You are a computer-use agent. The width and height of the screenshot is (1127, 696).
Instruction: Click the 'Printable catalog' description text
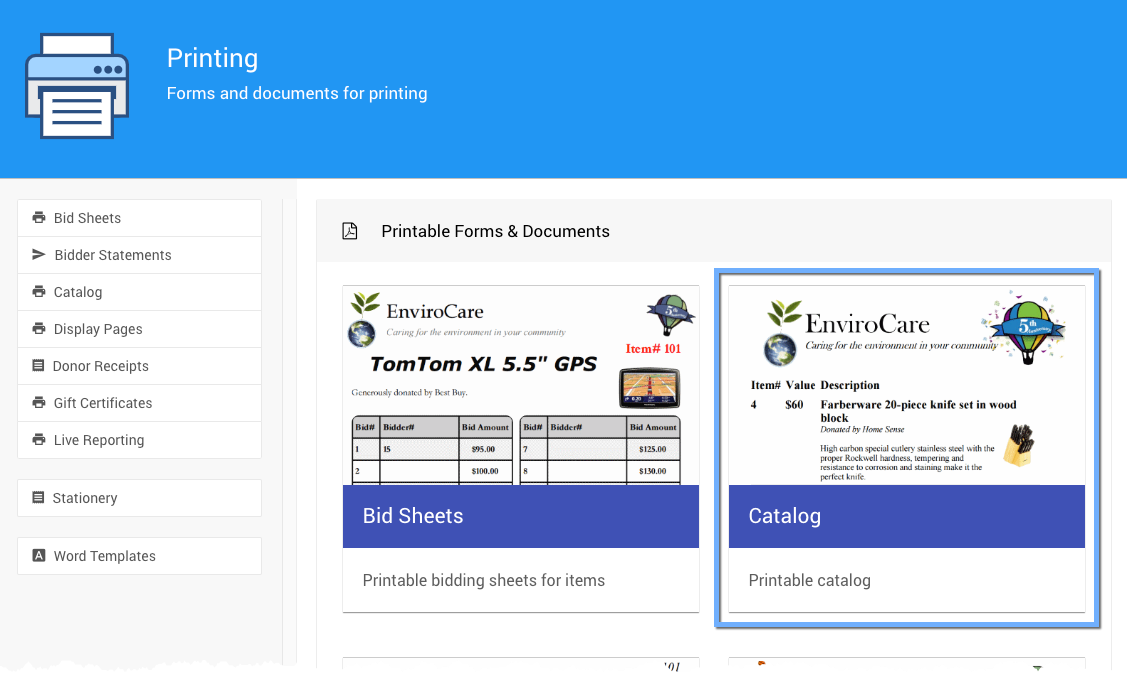click(x=809, y=580)
